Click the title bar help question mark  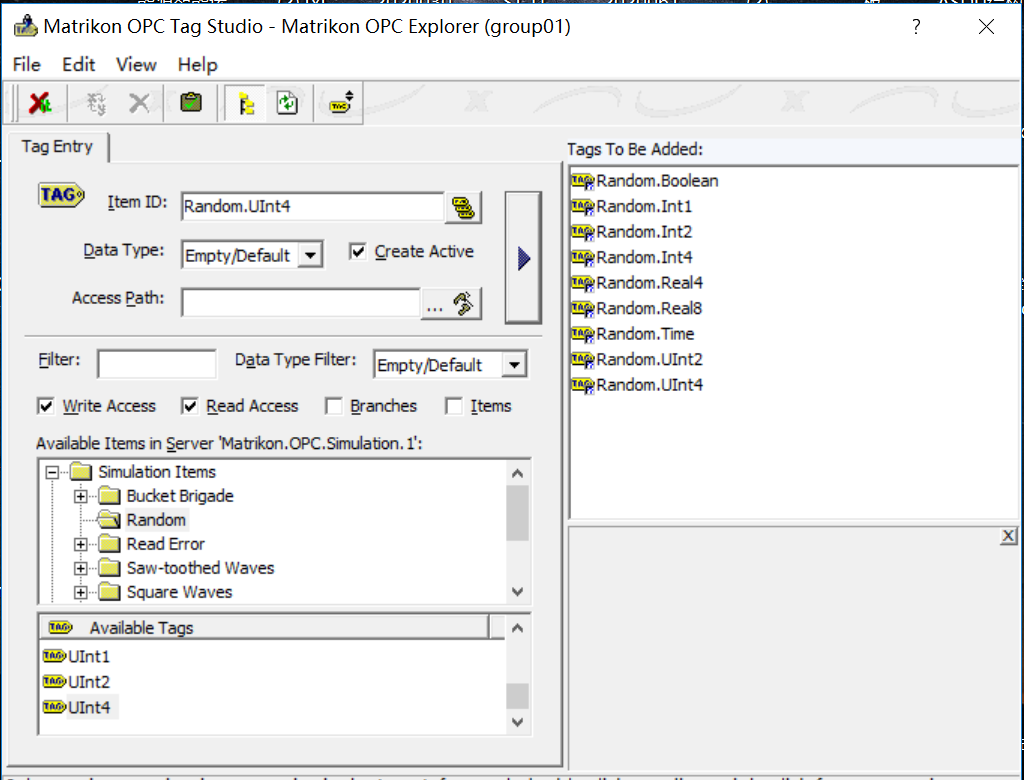pos(916,27)
